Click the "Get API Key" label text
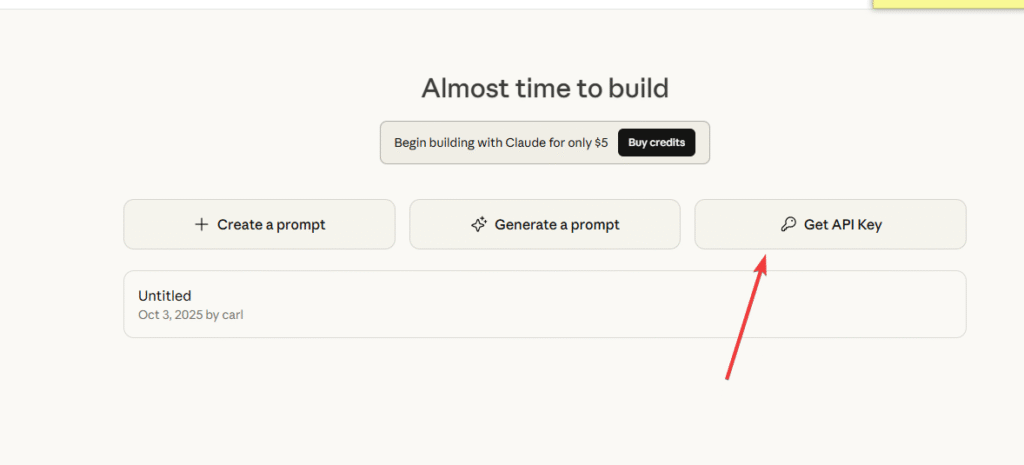 (843, 225)
